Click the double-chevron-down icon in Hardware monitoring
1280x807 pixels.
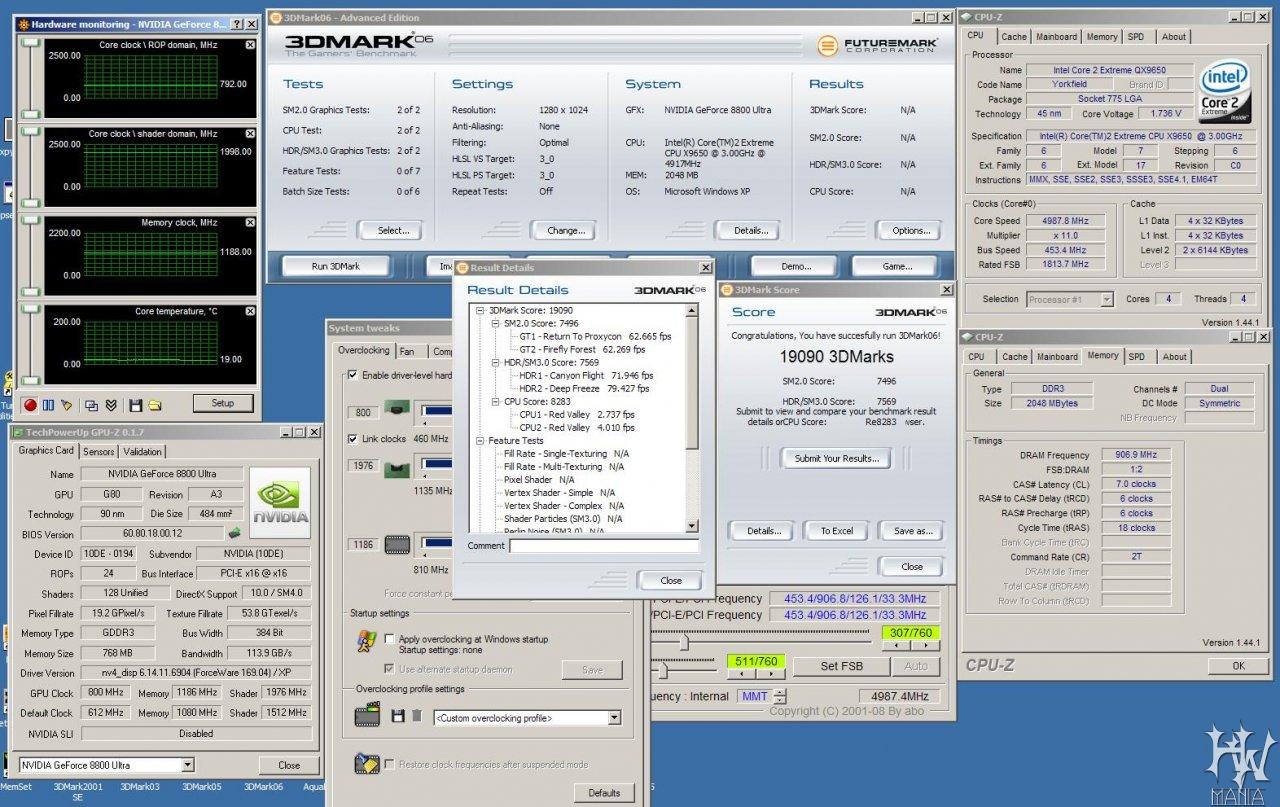pyautogui.click(x=110, y=405)
